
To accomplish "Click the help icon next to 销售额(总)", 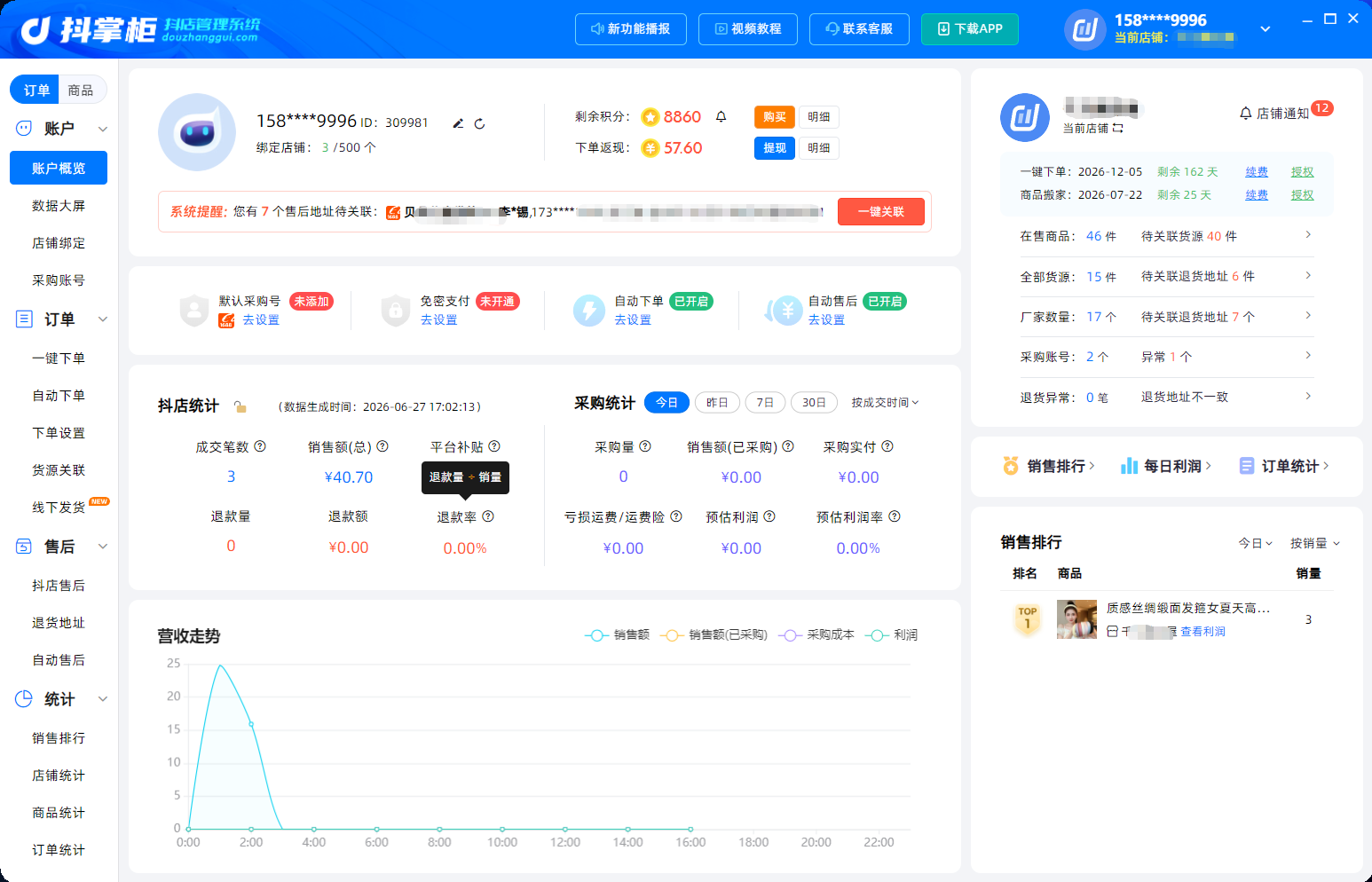I will tap(382, 446).
